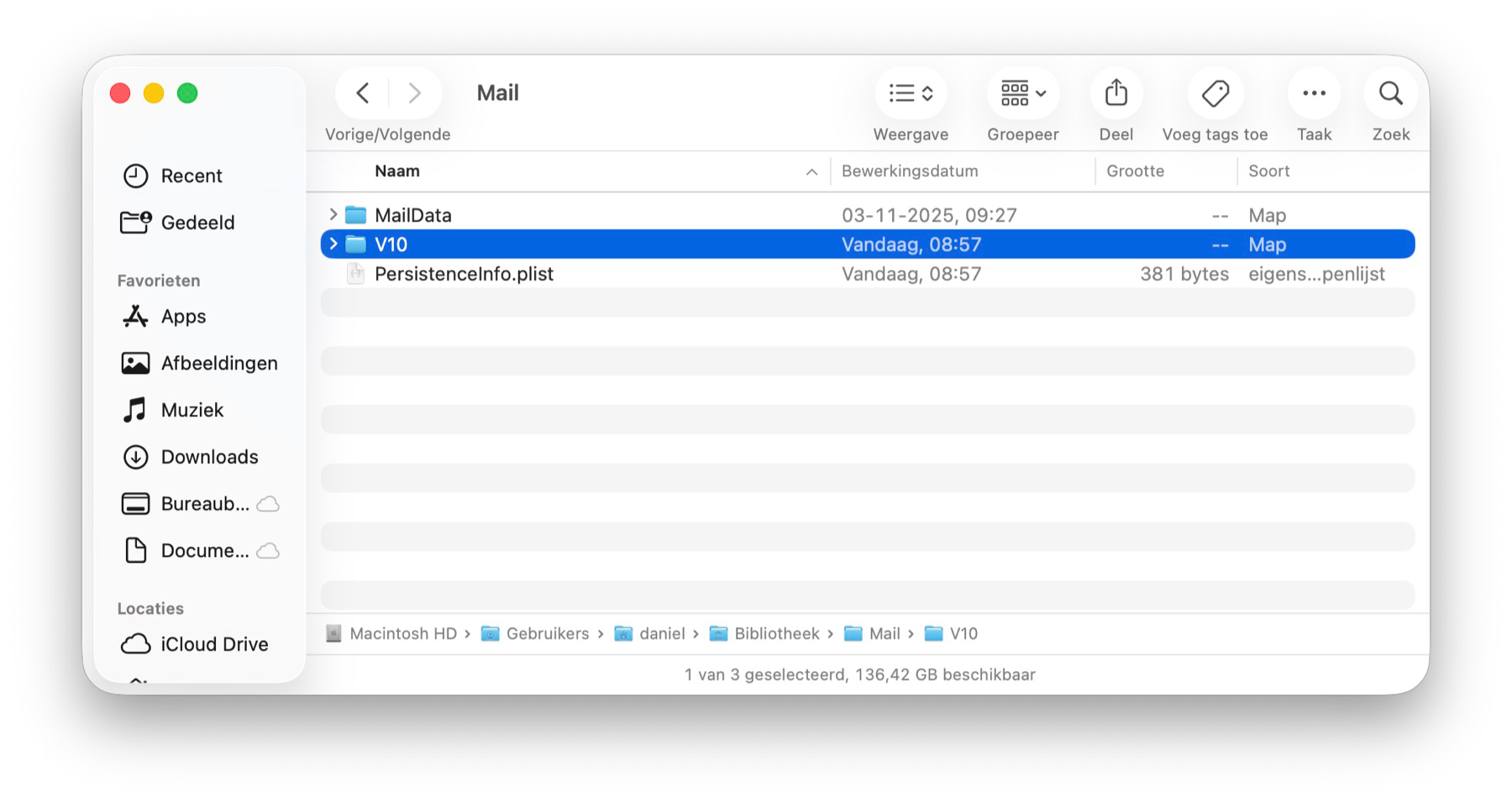This screenshot has width=1512, height=803.
Task: Click the Voeg tags toe icon
Action: pyautogui.click(x=1215, y=92)
